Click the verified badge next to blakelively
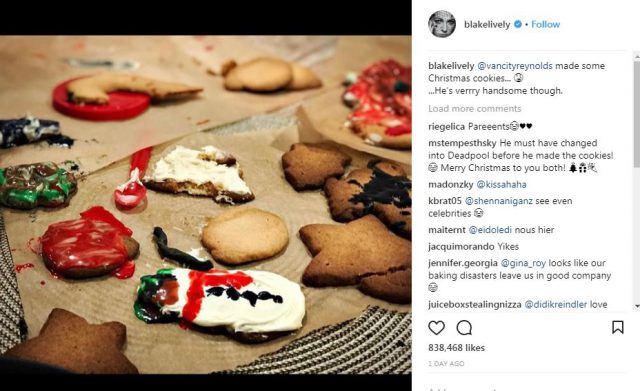Viewport: 640px width, 391px height. [x=518, y=24]
